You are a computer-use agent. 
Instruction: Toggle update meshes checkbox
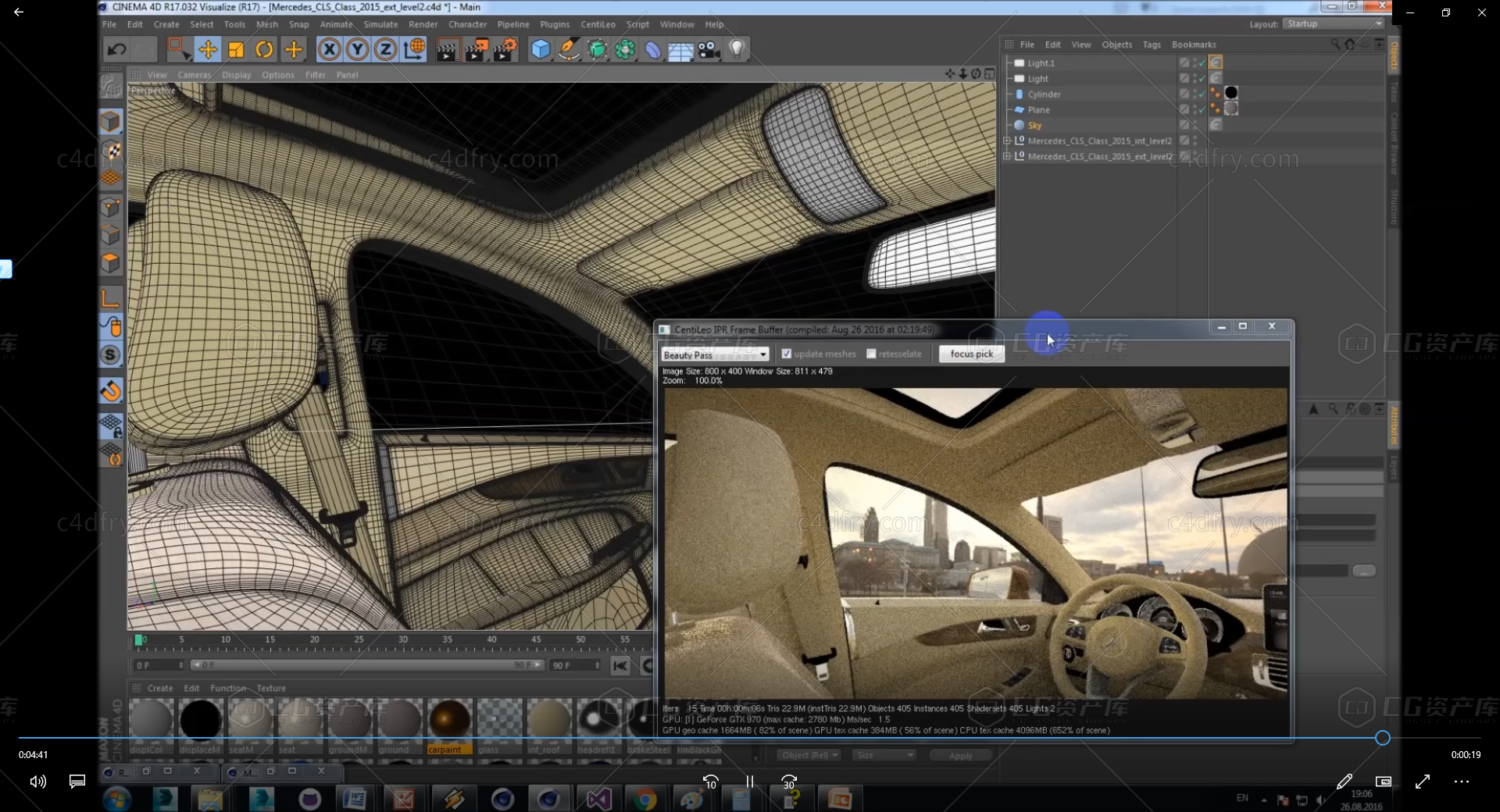[787, 354]
